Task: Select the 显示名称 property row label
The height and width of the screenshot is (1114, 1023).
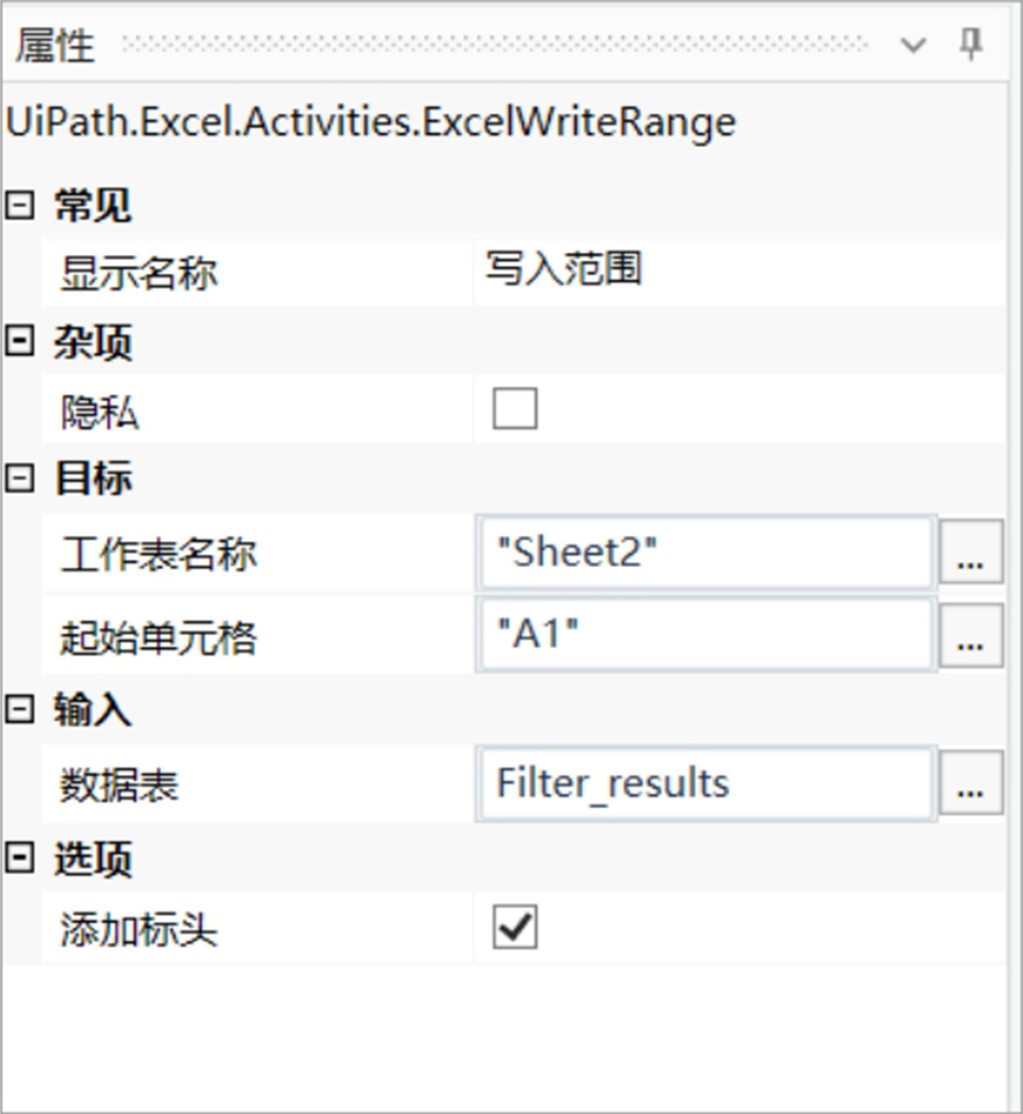Action: coord(138,273)
